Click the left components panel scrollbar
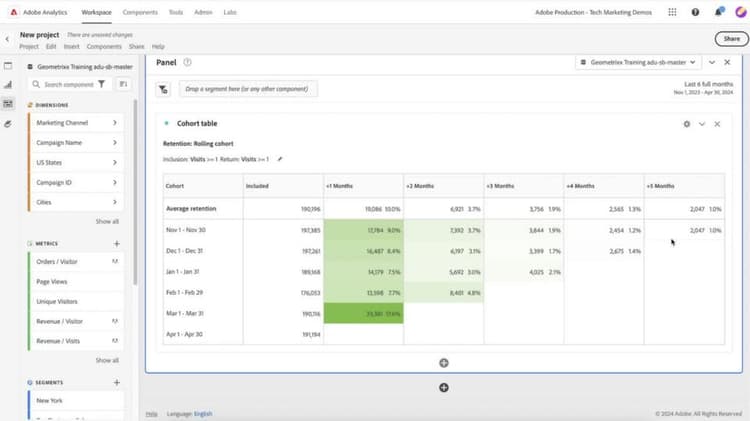 click(x=135, y=191)
